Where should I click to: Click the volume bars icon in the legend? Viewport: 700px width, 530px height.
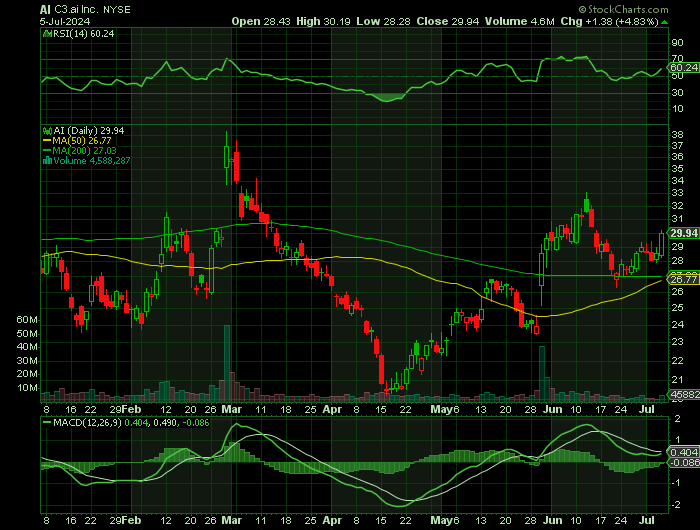[47, 161]
